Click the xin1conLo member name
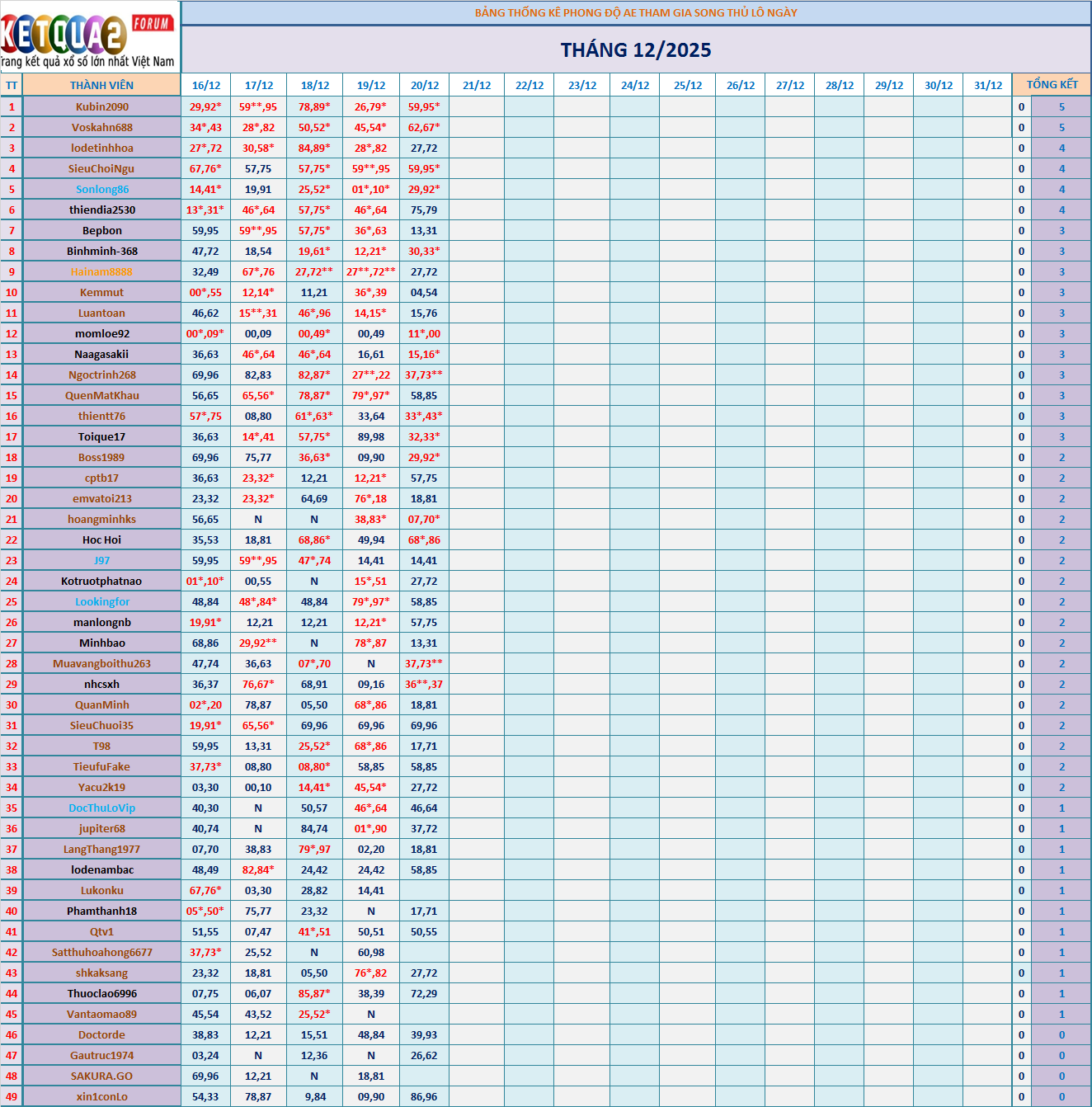 pos(102,1096)
